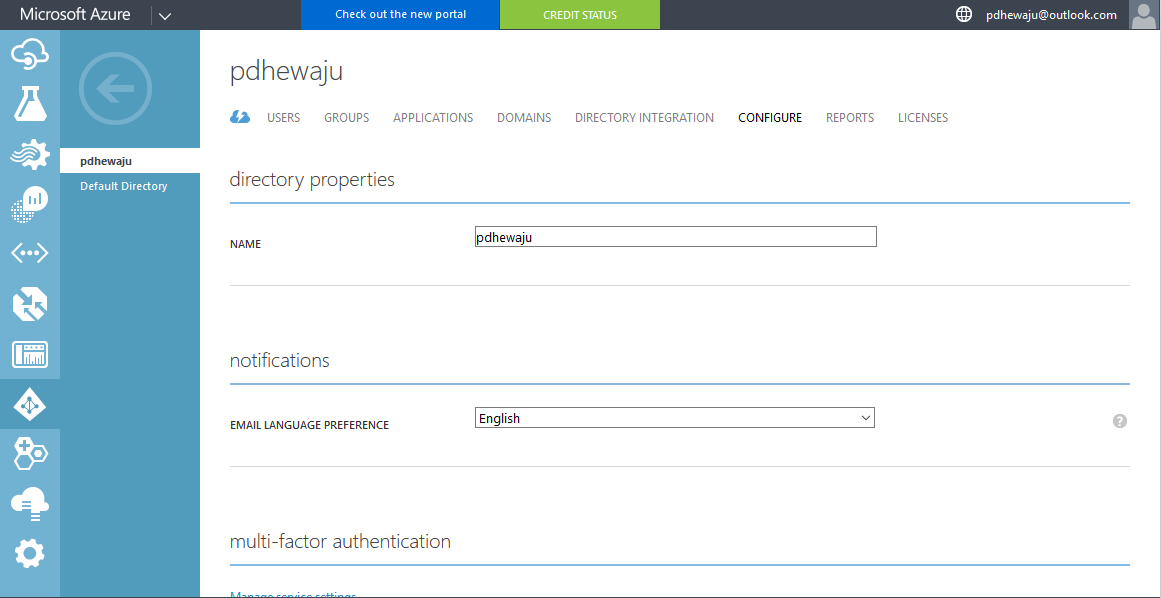Click the large back arrow button
Image resolution: width=1161 pixels, height=598 pixels.
click(x=115, y=90)
